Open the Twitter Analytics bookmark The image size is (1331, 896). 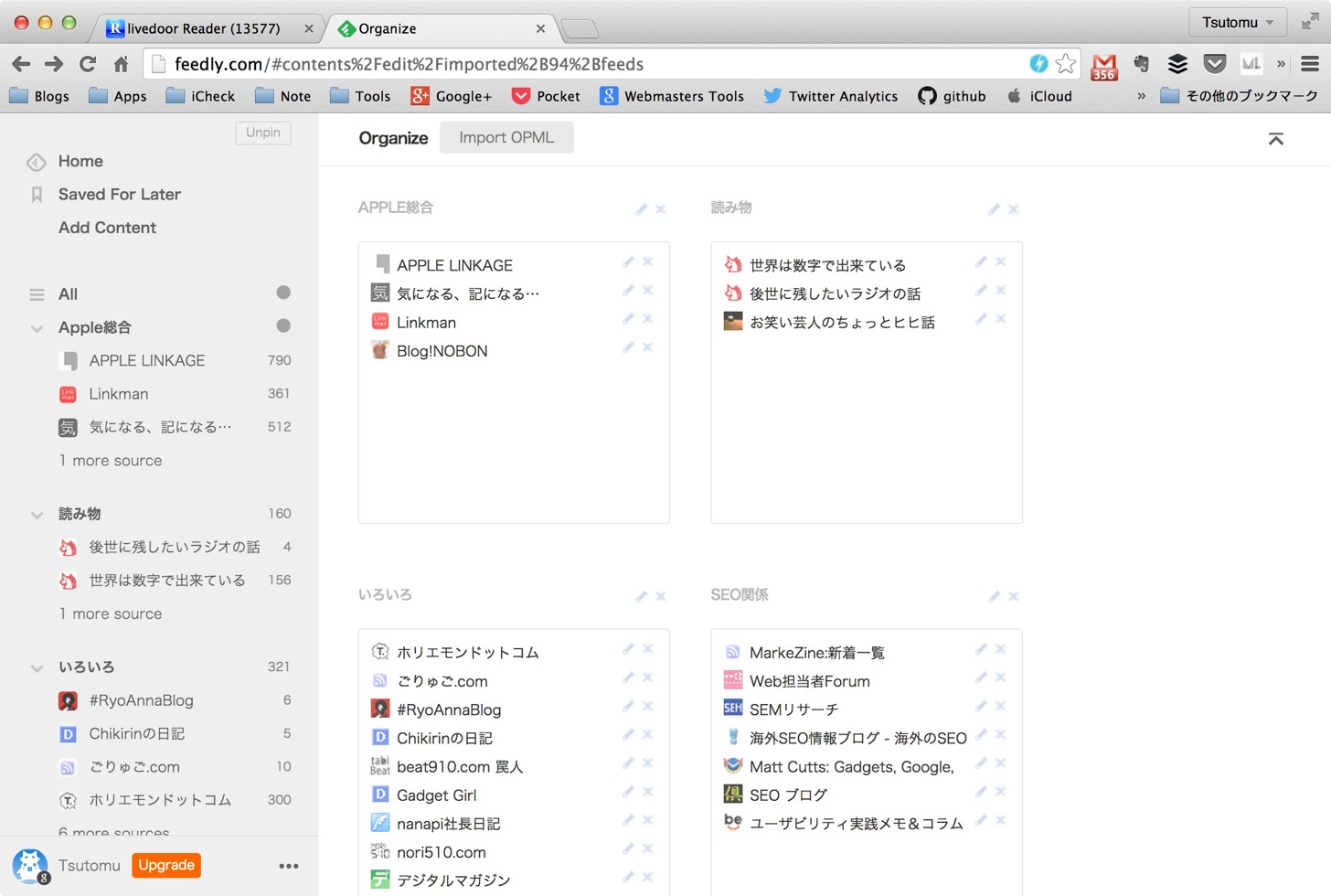pyautogui.click(x=831, y=96)
